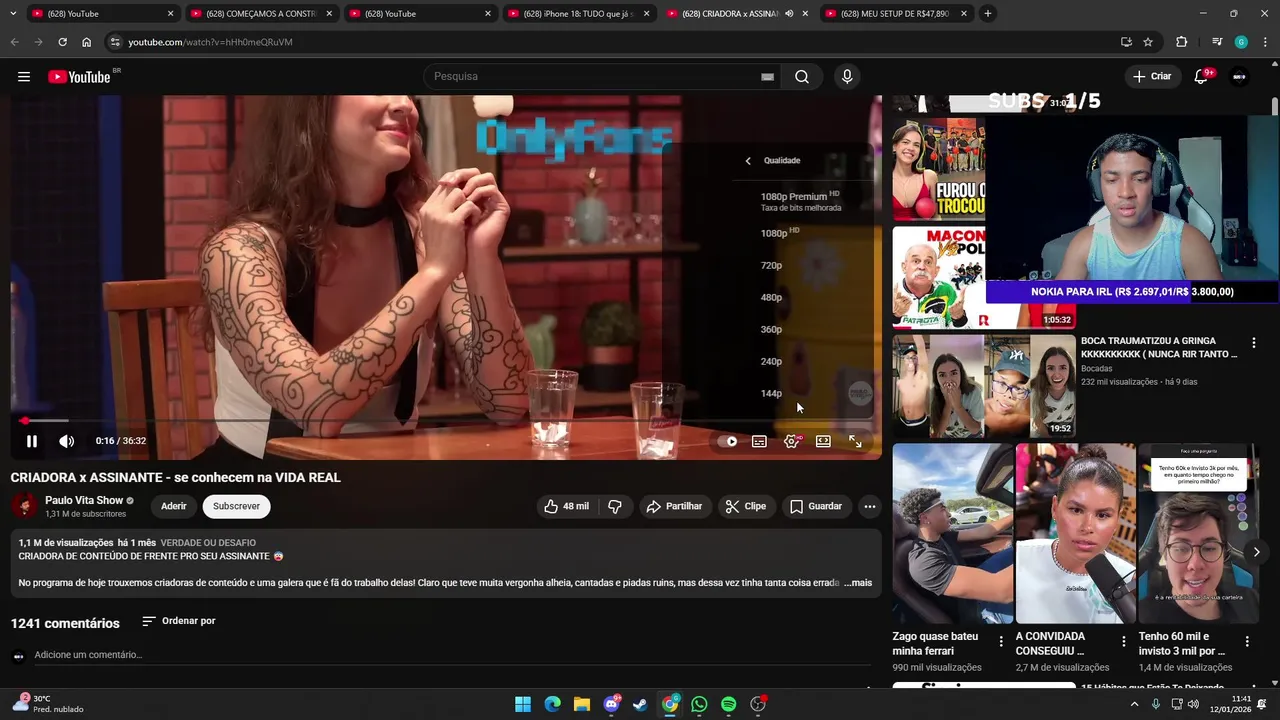
Task: Bookmark this page with star icon
Action: click(1148, 42)
